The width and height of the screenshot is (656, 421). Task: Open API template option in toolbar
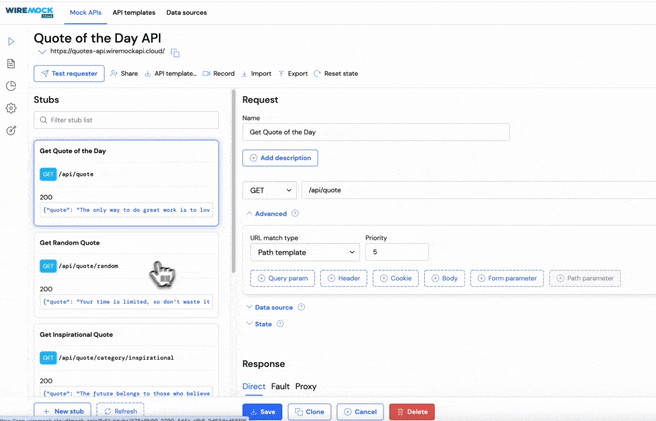pos(171,74)
